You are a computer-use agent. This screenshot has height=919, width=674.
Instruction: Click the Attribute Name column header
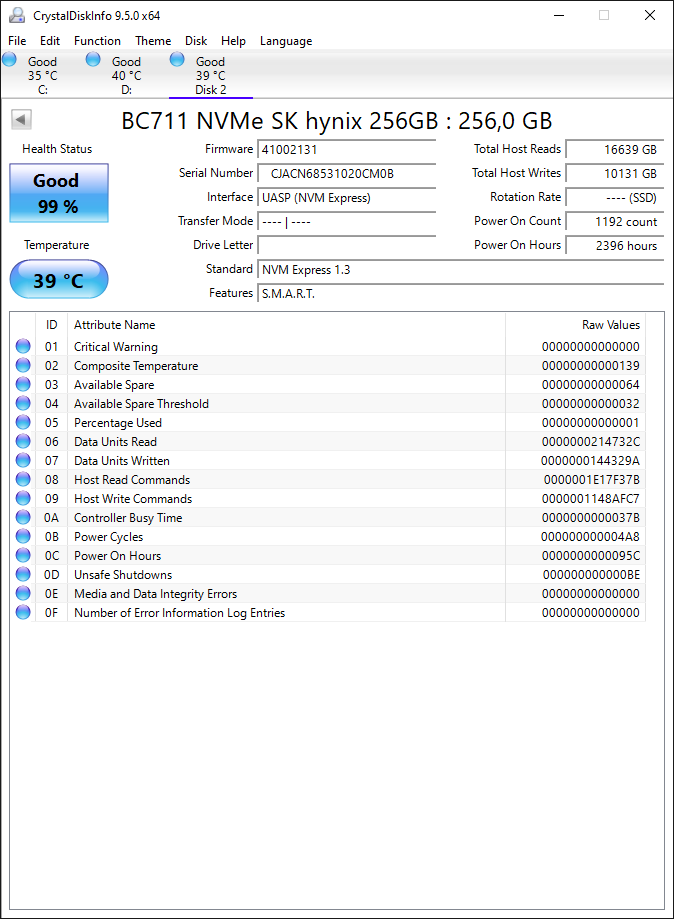(x=114, y=325)
